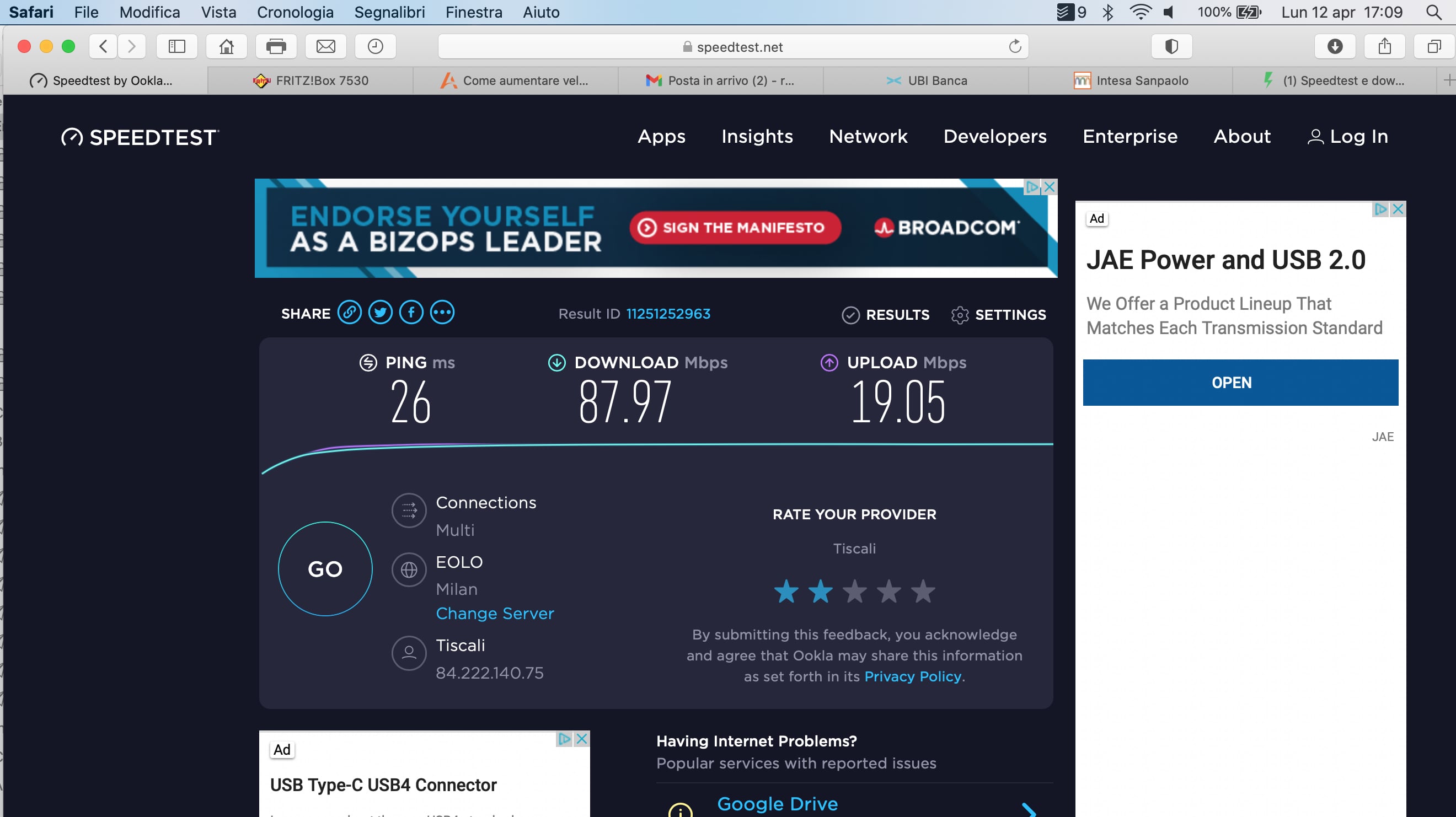This screenshot has width=1456, height=817.
Task: Click Safari's sidebar toggle icon
Action: 177,46
